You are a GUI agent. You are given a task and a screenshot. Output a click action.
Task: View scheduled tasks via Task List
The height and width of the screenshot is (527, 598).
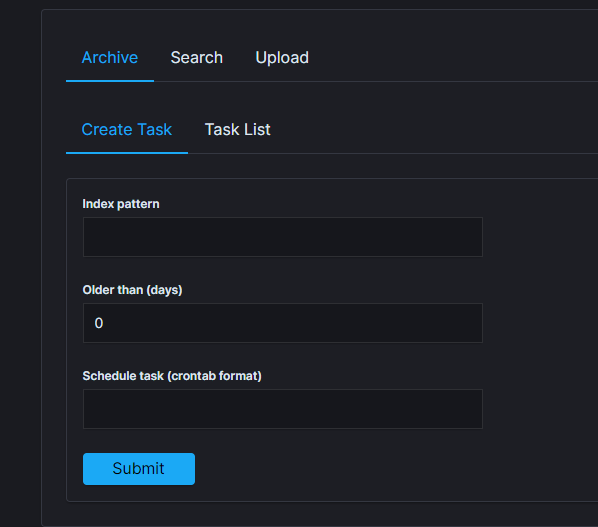point(238,130)
